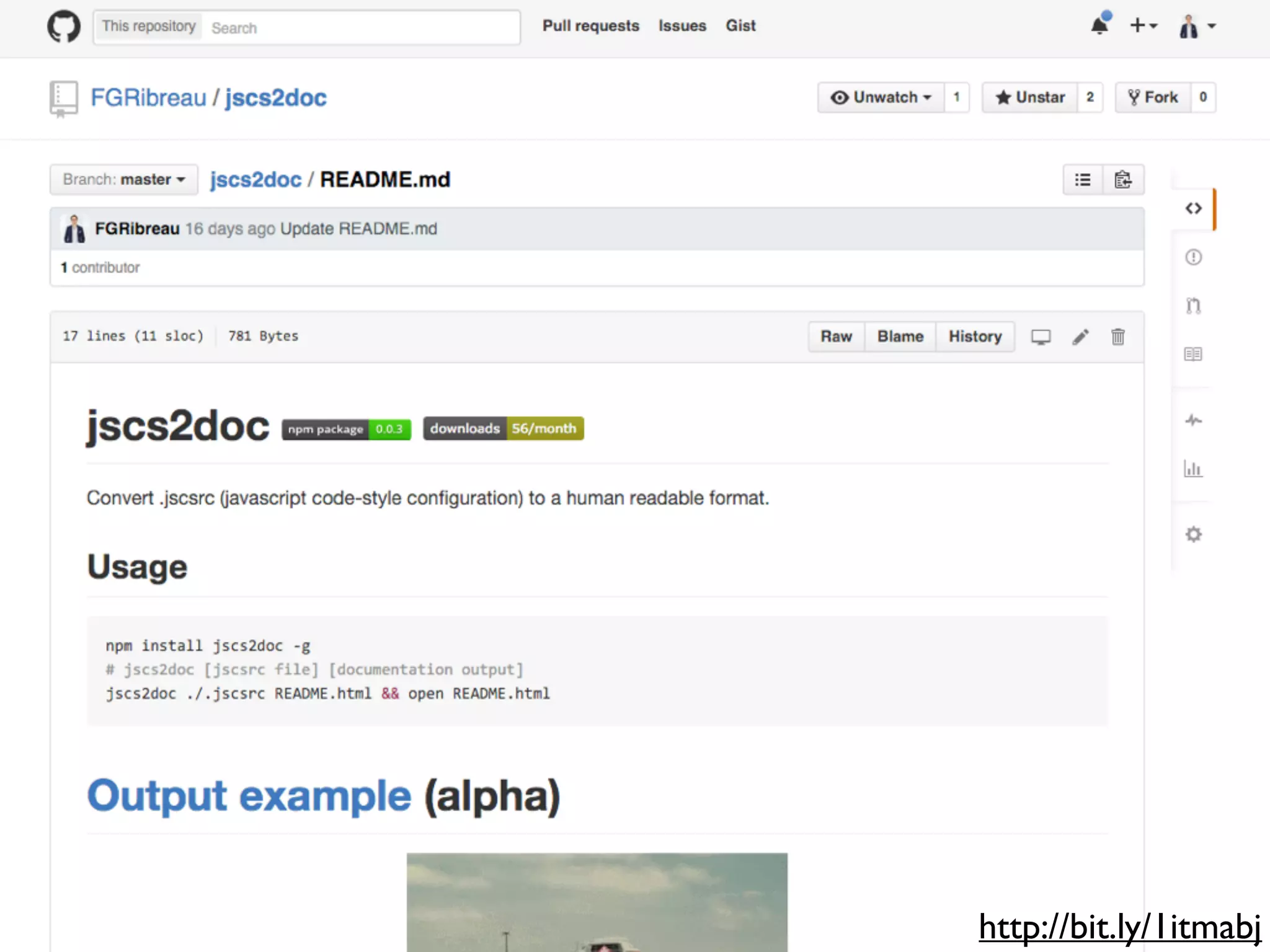This screenshot has width=1270, height=952.
Task: Delete this file using trash icon
Action: click(x=1117, y=337)
